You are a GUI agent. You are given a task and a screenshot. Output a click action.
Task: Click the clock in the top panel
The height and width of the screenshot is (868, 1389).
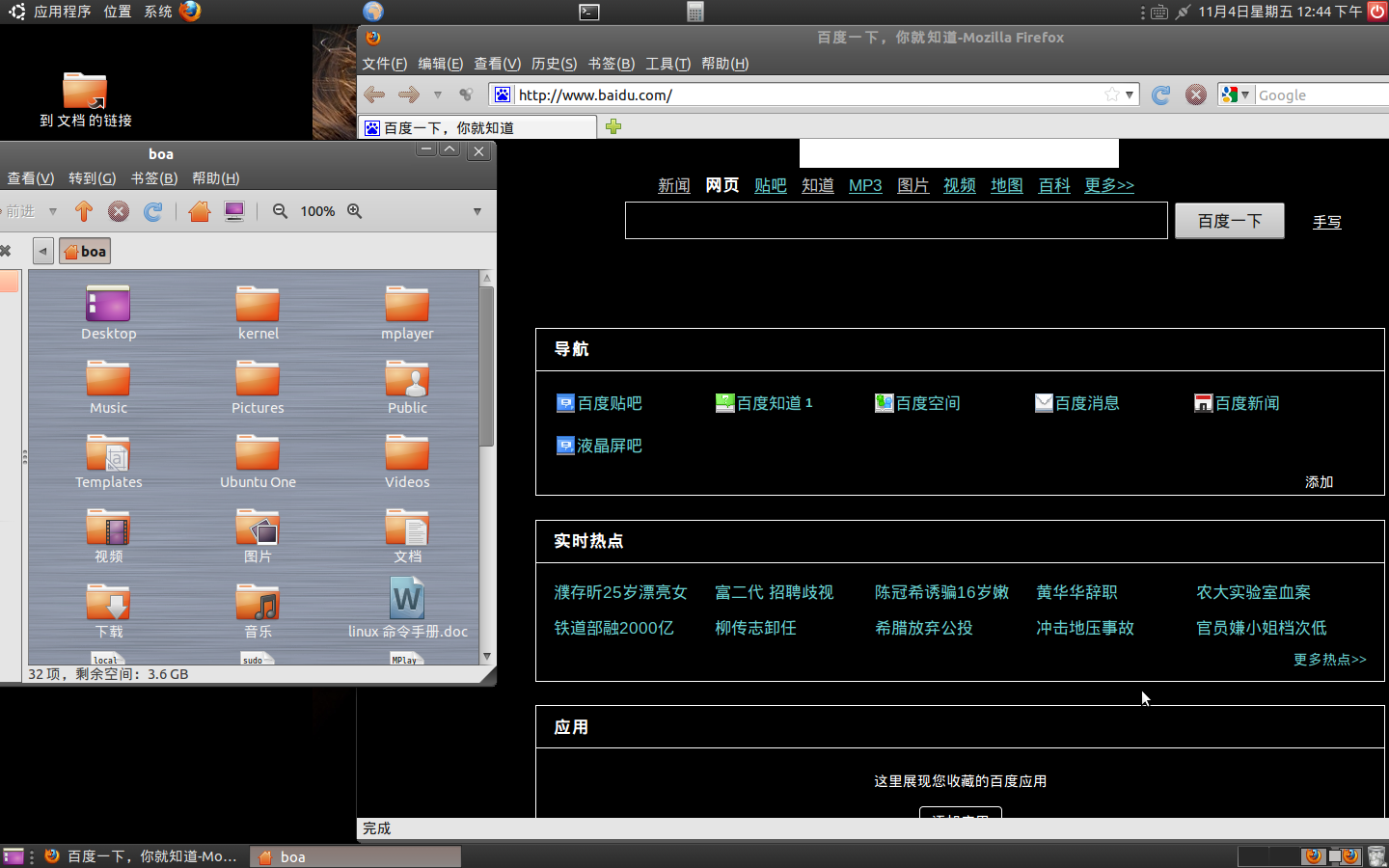coord(1280,12)
